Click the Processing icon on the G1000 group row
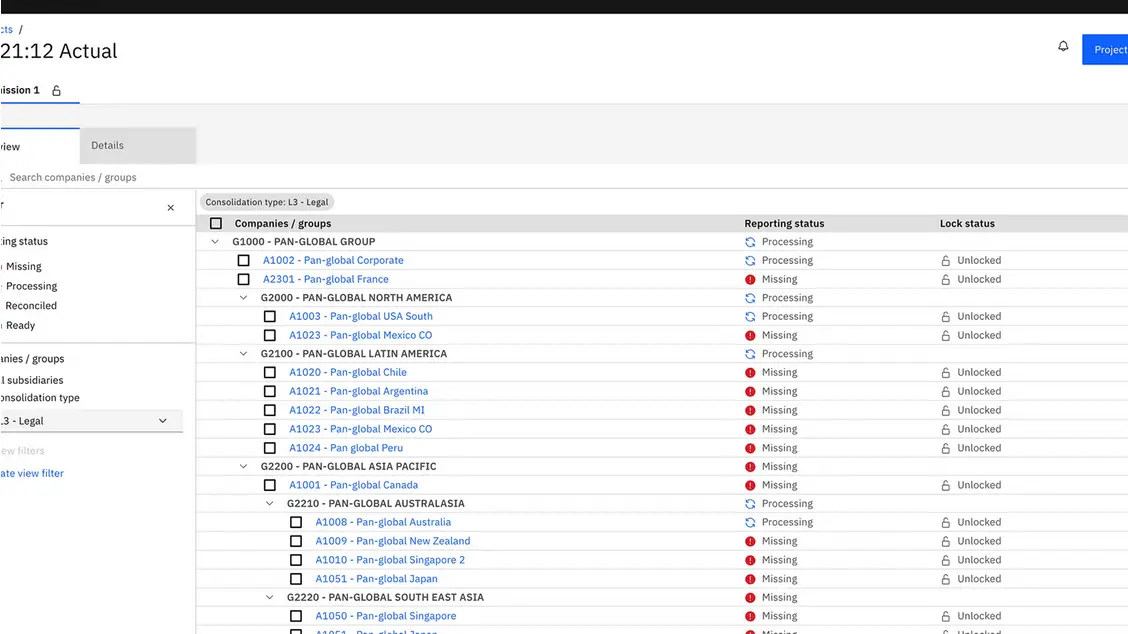 click(x=750, y=242)
